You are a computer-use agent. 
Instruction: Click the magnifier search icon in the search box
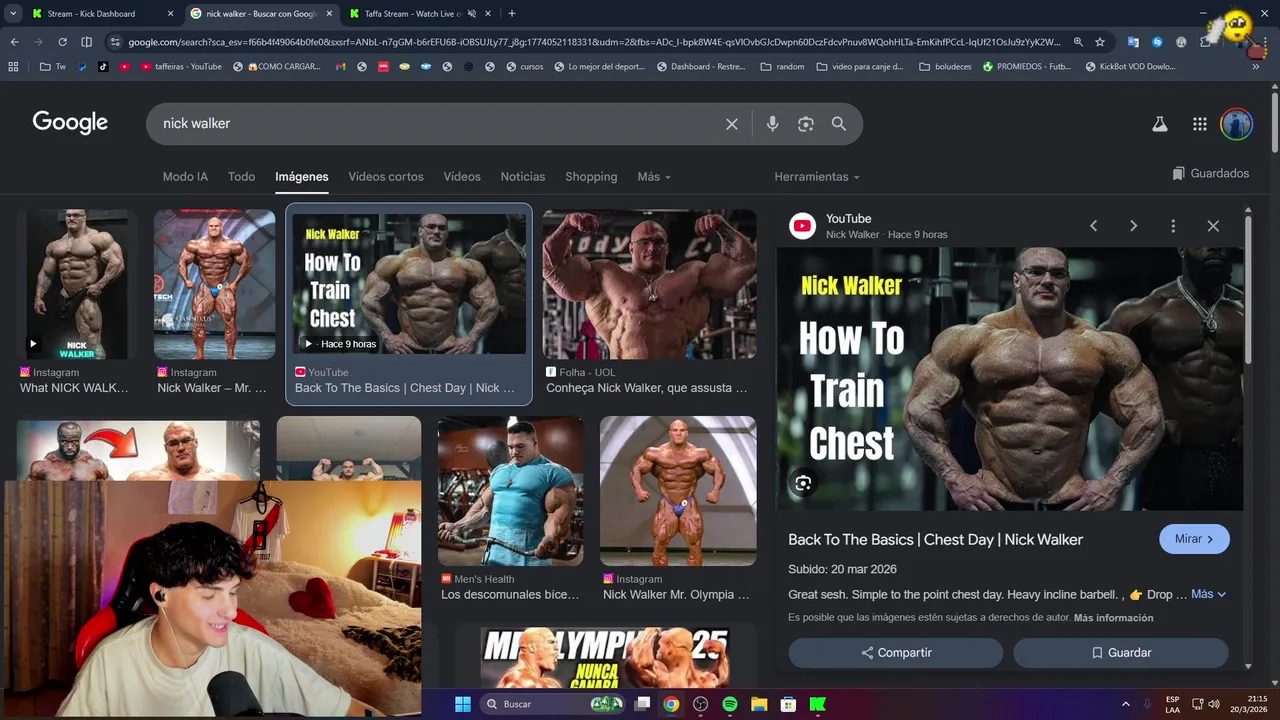point(839,124)
